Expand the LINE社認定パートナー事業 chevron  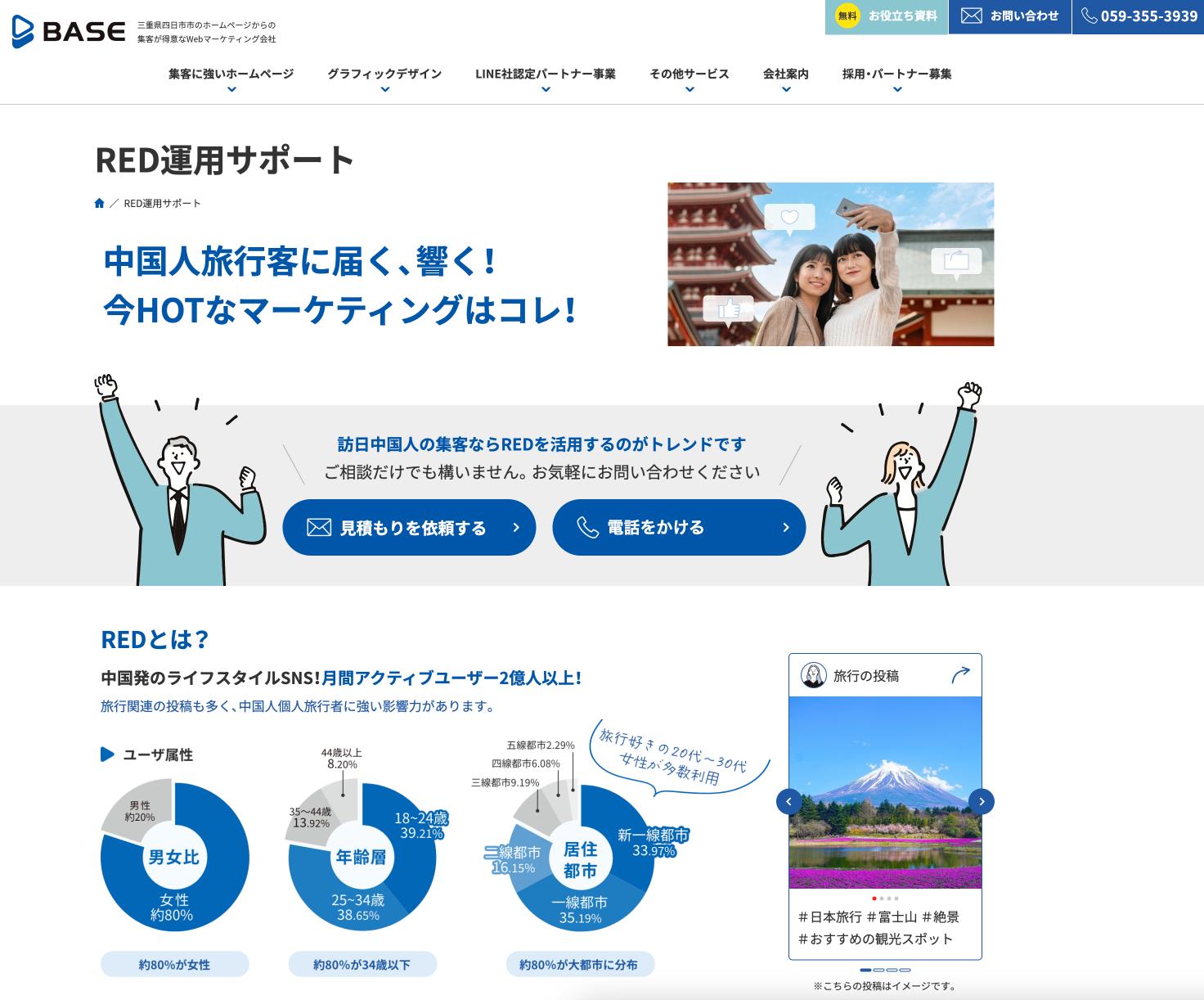coord(546,89)
